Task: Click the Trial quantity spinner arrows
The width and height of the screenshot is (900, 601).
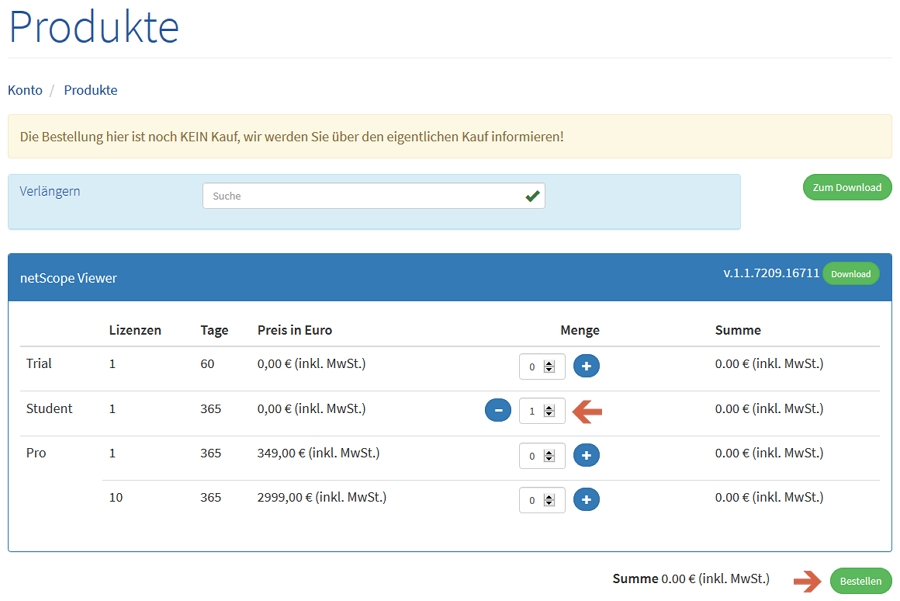Action: coord(549,367)
